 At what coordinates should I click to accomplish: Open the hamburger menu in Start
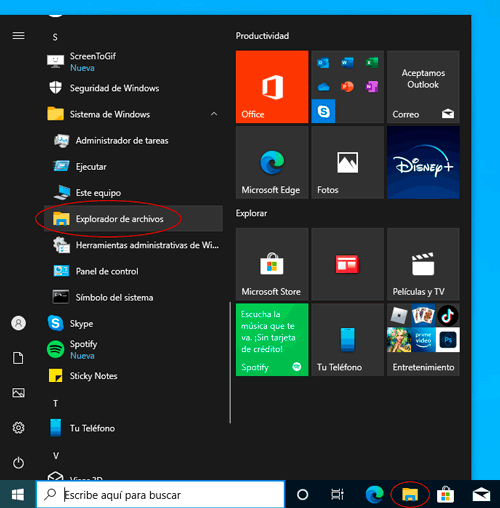pos(18,35)
